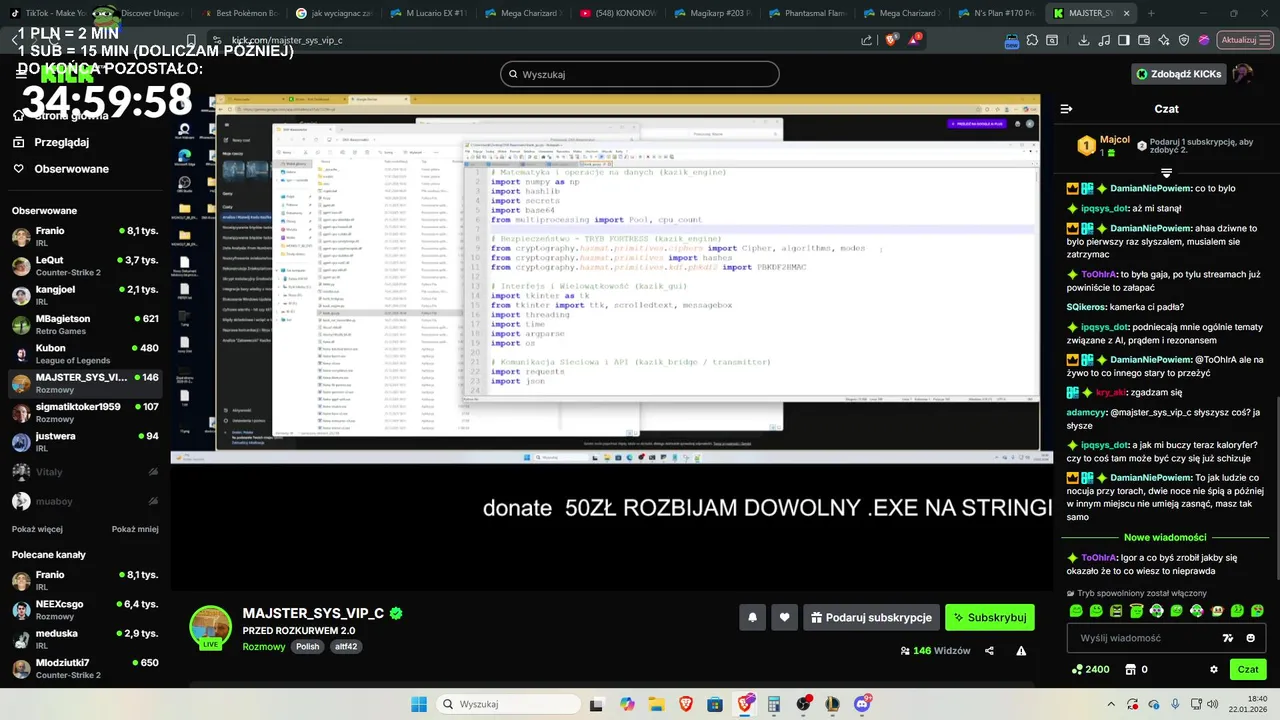The image size is (1280, 720).
Task: Open chat settings gear icon
Action: tap(1214, 669)
